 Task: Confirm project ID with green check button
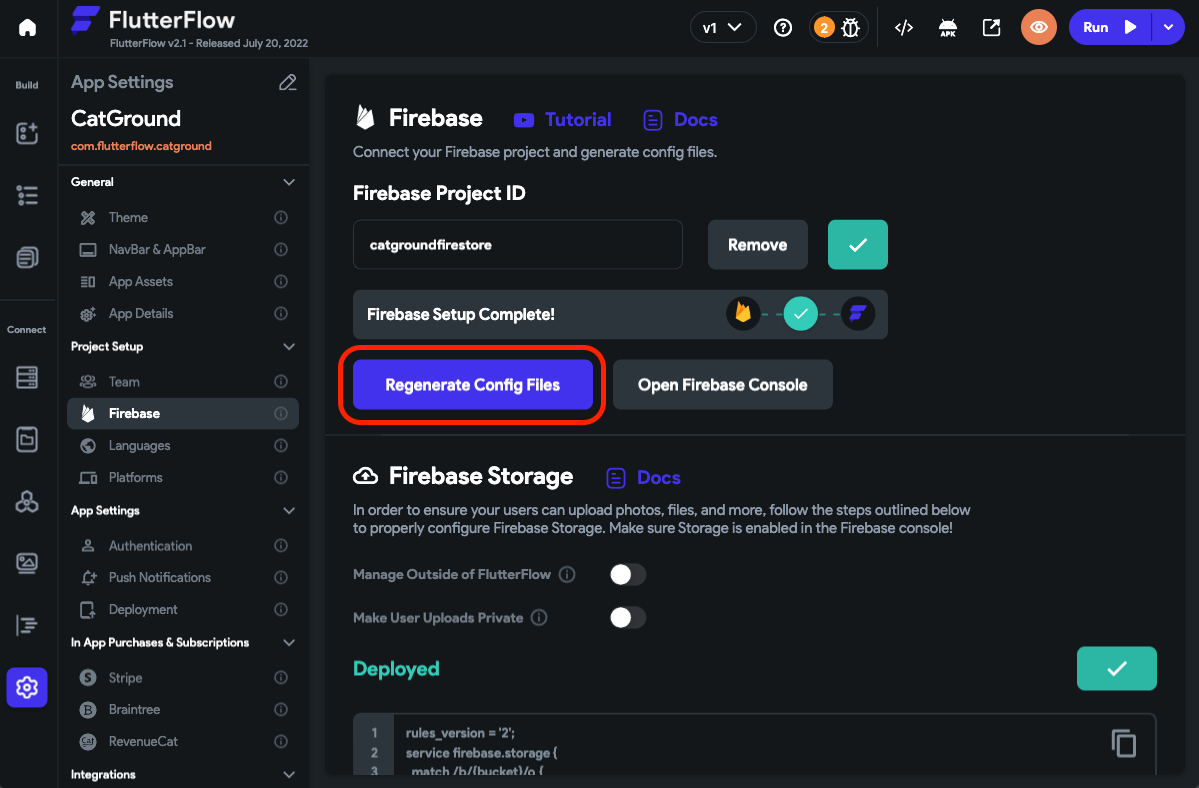point(858,245)
